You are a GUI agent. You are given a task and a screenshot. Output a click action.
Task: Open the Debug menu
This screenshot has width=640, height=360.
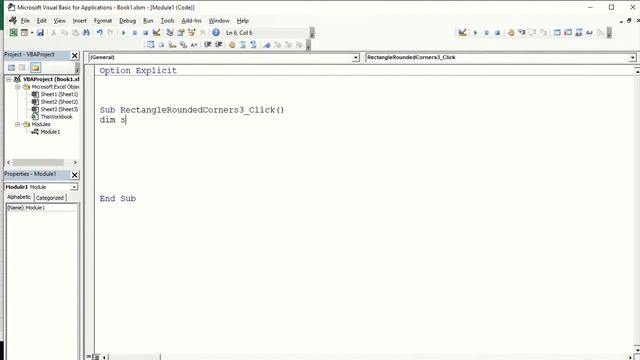pos(127,20)
